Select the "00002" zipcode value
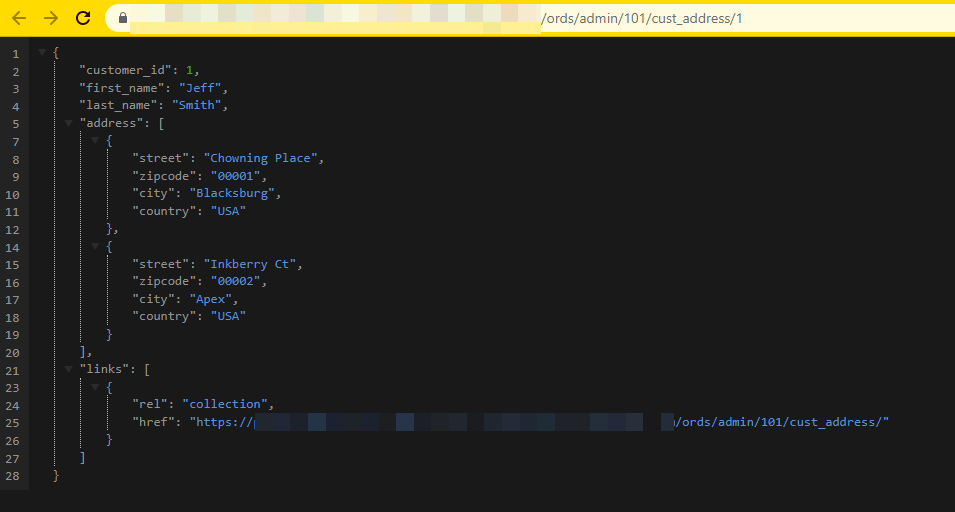The width and height of the screenshot is (955, 512). tap(235, 281)
